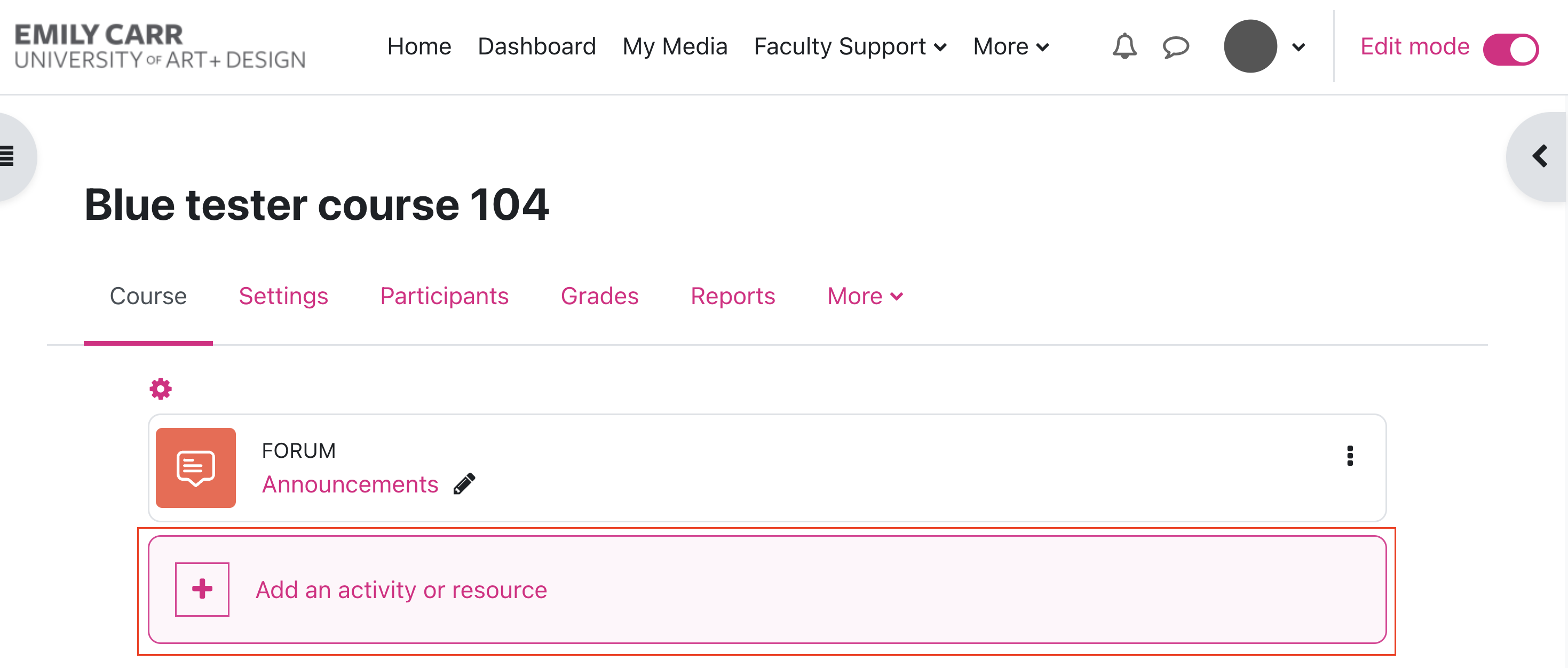Click the Emily Carr University logo
1568x668 pixels.
pos(160,46)
